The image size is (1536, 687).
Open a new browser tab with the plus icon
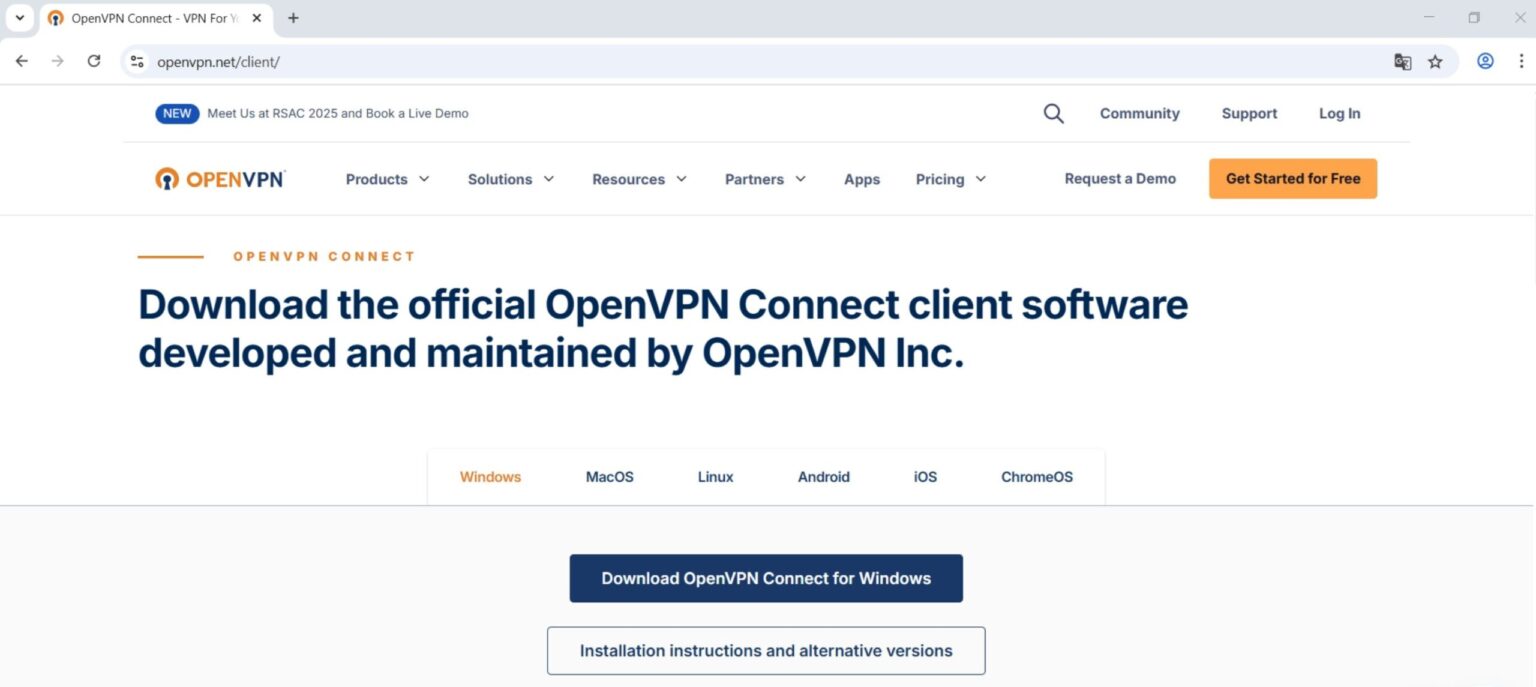pos(293,17)
